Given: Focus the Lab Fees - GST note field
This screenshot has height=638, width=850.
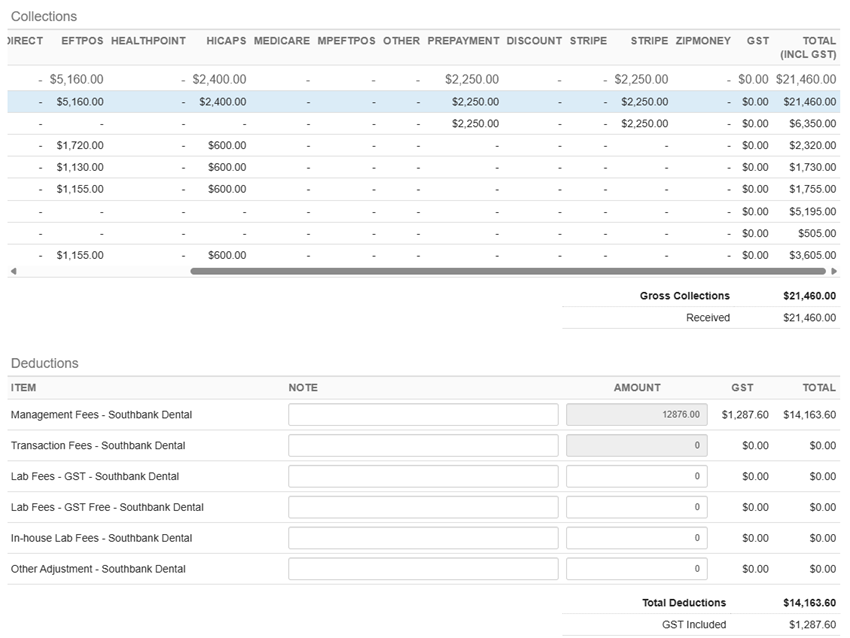Looking at the screenshot, I should [x=423, y=477].
